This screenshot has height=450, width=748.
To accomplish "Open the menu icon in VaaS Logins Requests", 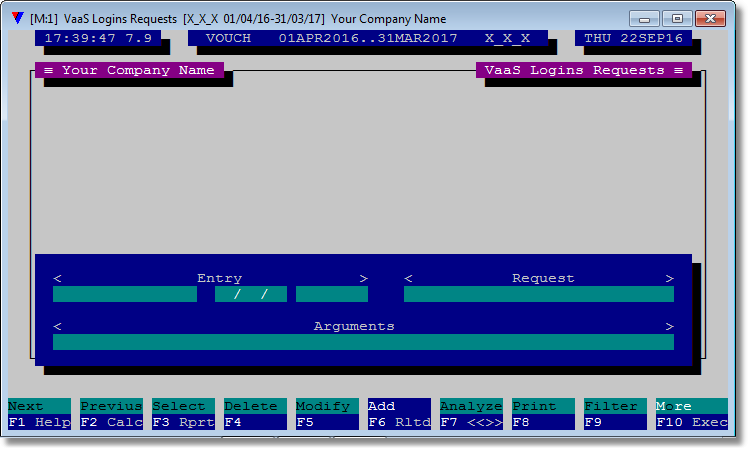I will 678,70.
